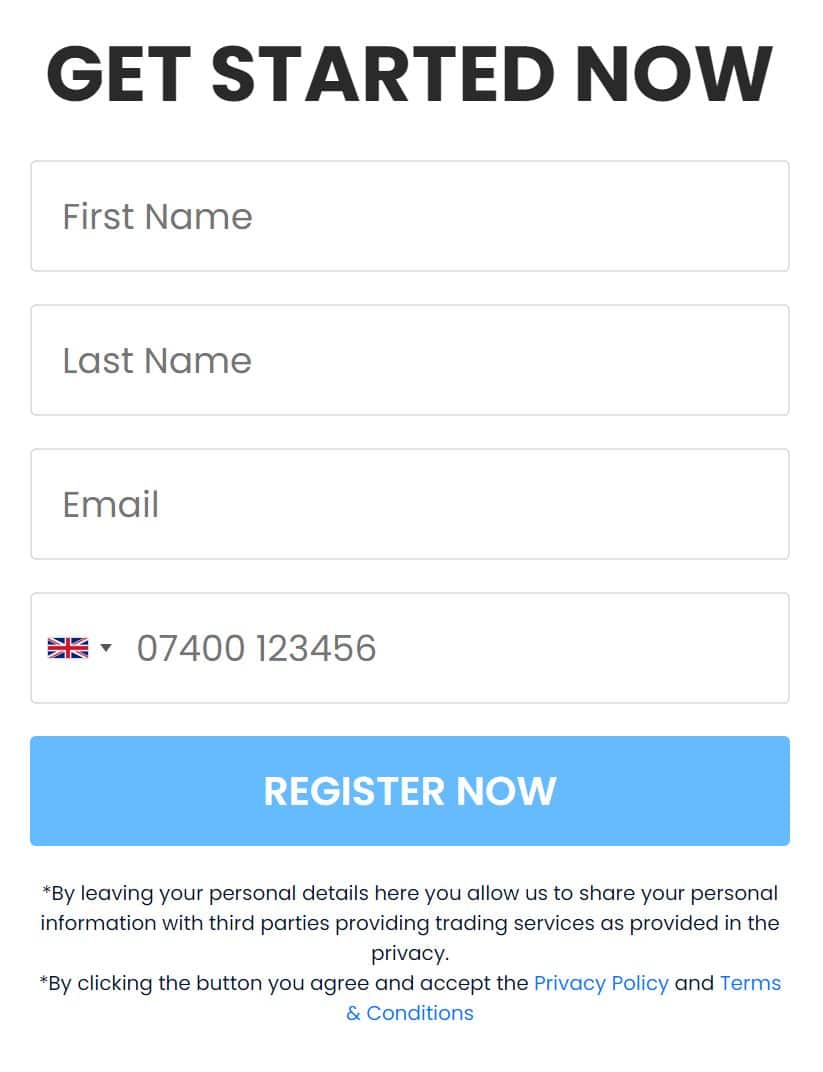Focus the First Name input field
Viewport: 823px width, 1072px height.
pyautogui.click(x=410, y=216)
